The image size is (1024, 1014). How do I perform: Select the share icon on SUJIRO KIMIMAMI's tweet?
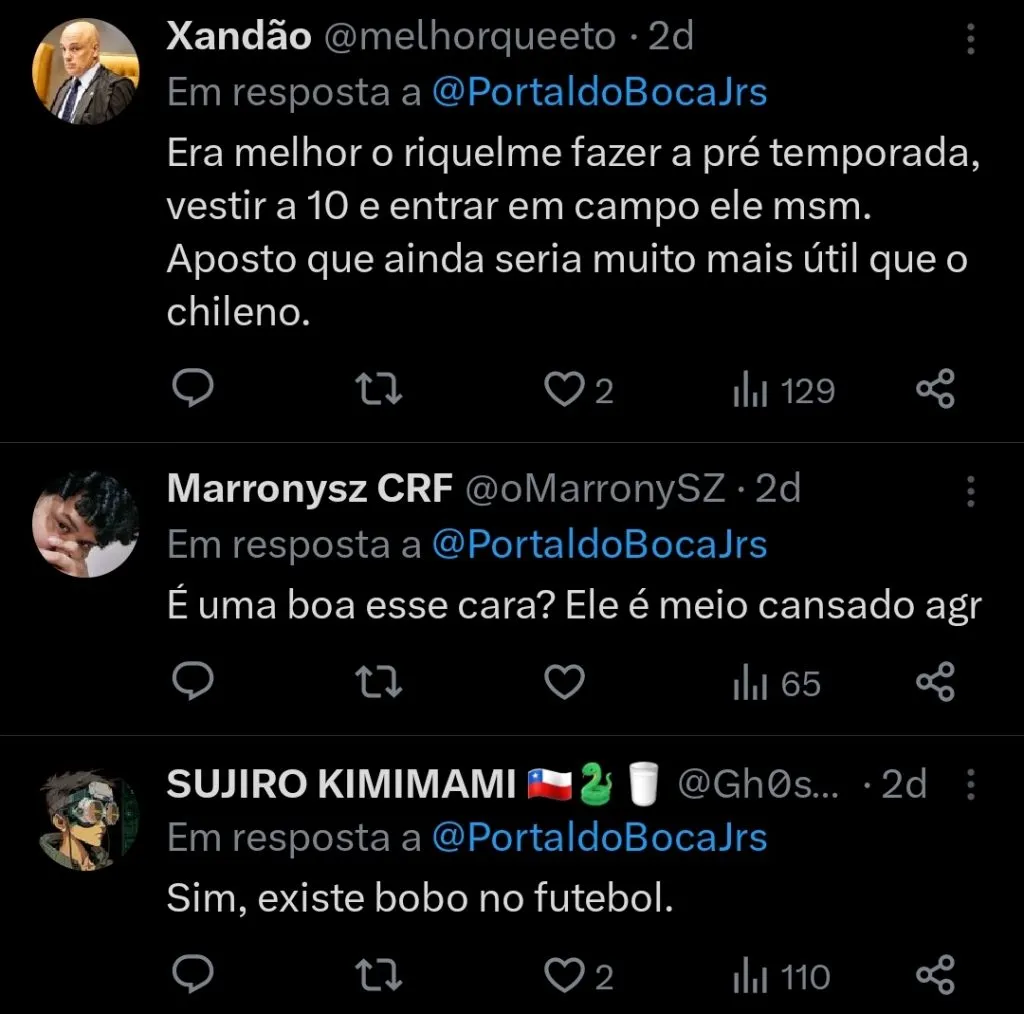pyautogui.click(x=936, y=975)
